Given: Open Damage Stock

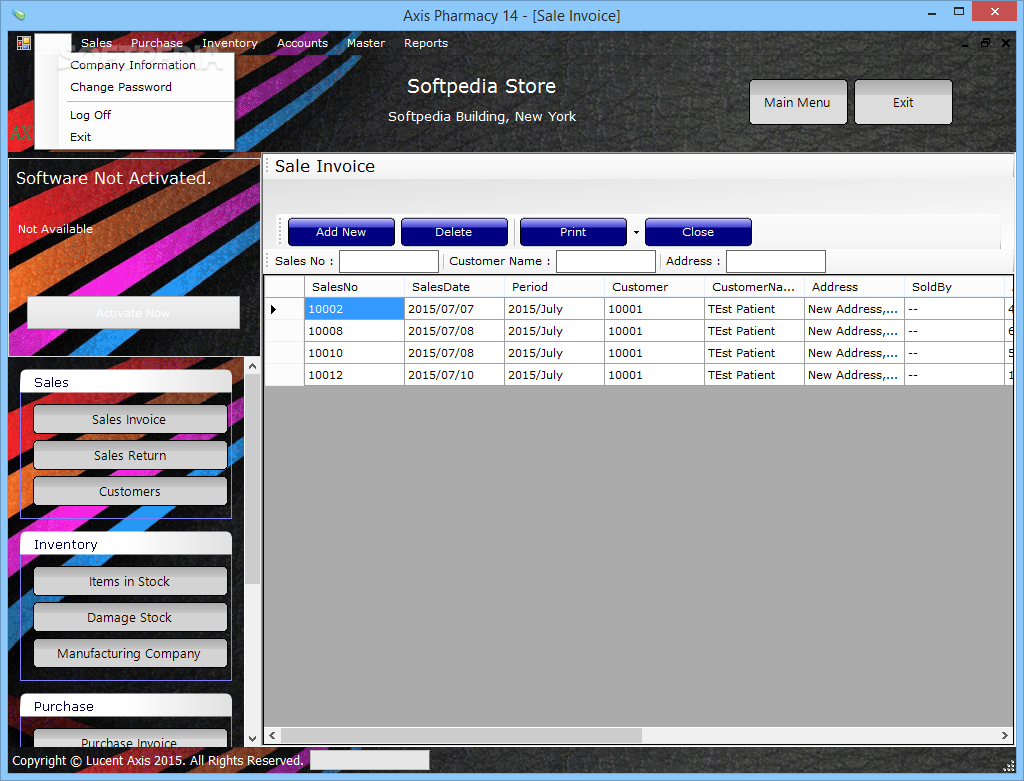Looking at the screenshot, I should coord(130,618).
